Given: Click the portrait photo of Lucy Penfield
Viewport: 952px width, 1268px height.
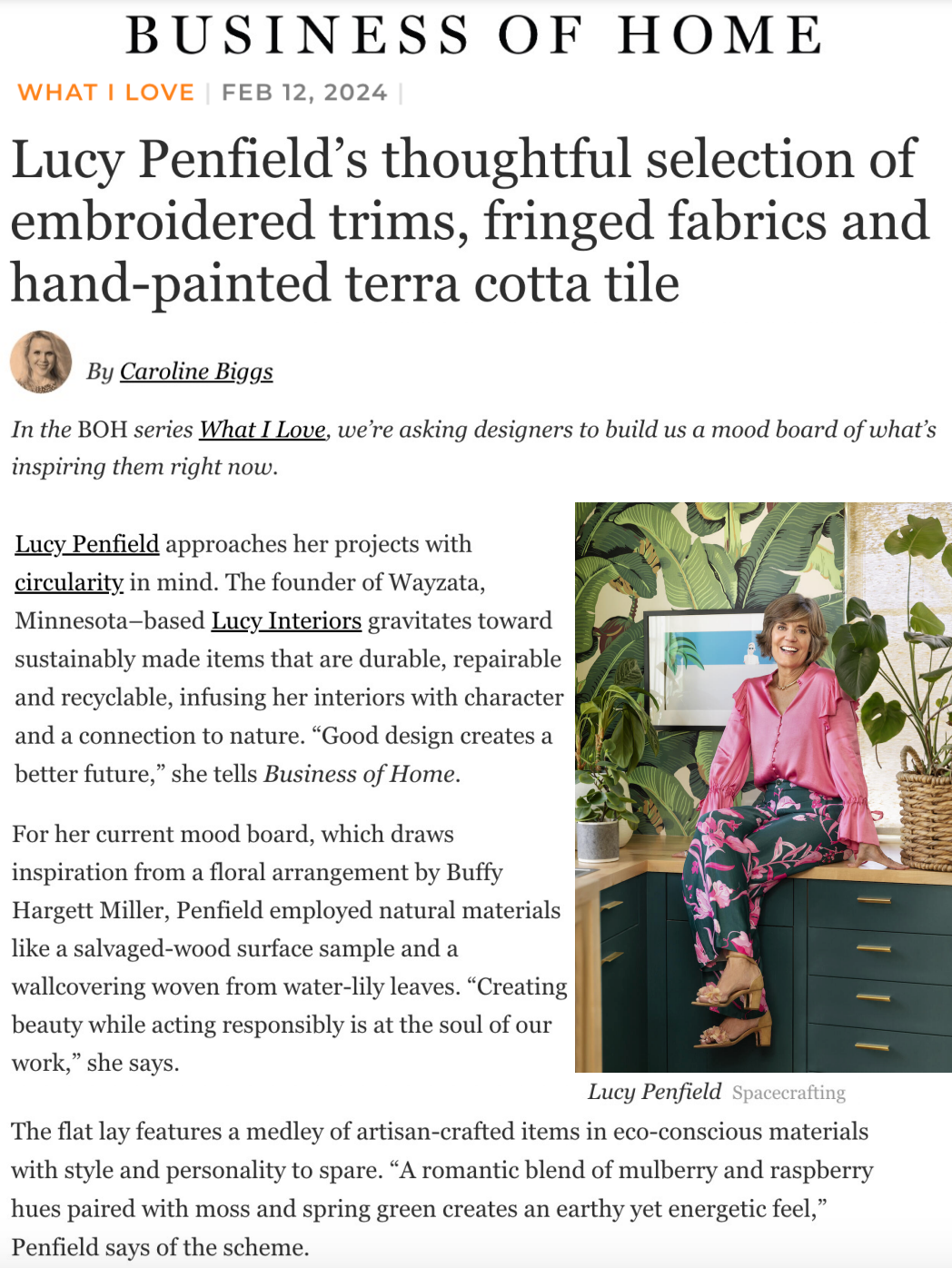Looking at the screenshot, I should coord(763,787).
